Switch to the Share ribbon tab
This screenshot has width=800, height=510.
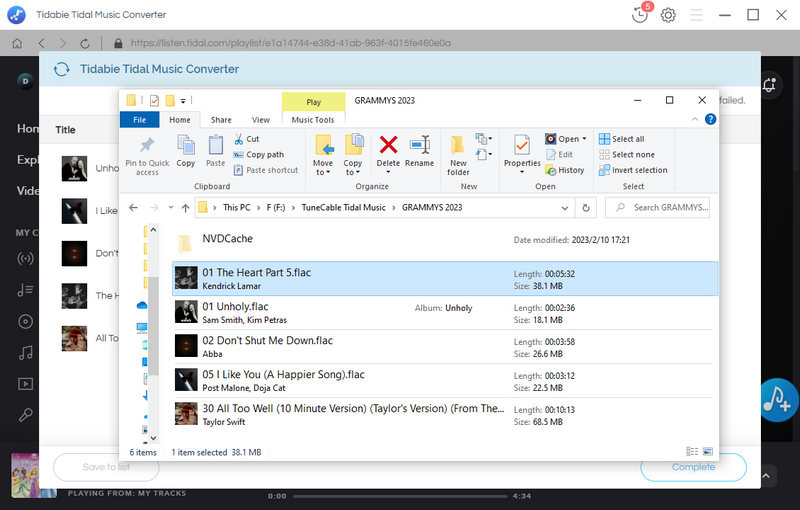tap(221, 119)
